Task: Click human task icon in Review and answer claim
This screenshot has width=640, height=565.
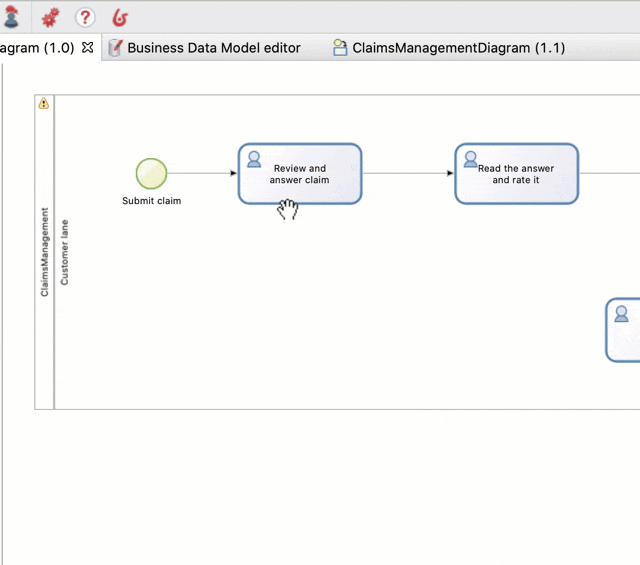Action: tap(254, 159)
